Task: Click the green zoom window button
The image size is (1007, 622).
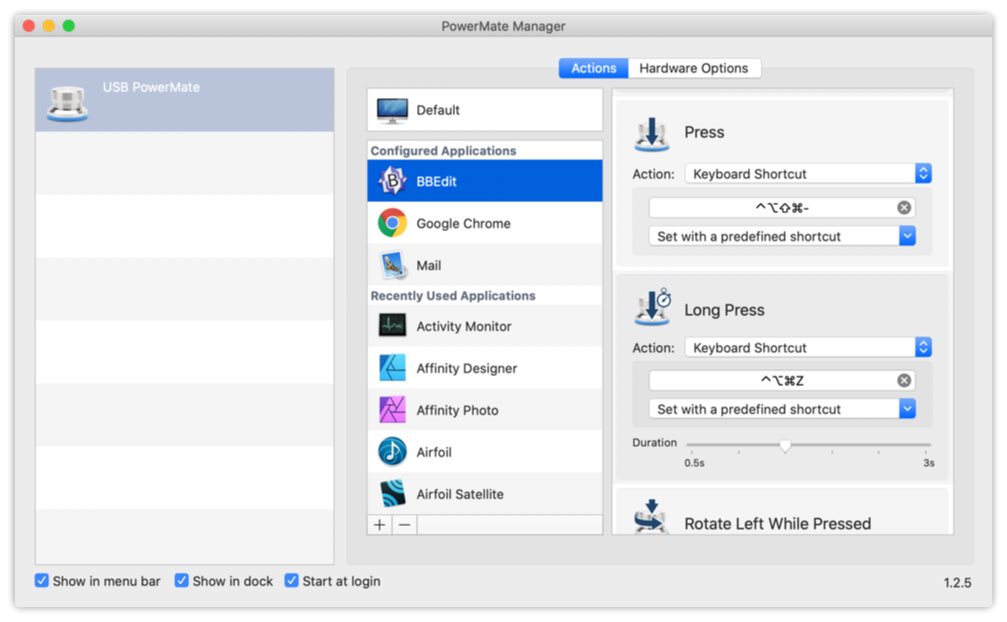Action: tap(69, 26)
